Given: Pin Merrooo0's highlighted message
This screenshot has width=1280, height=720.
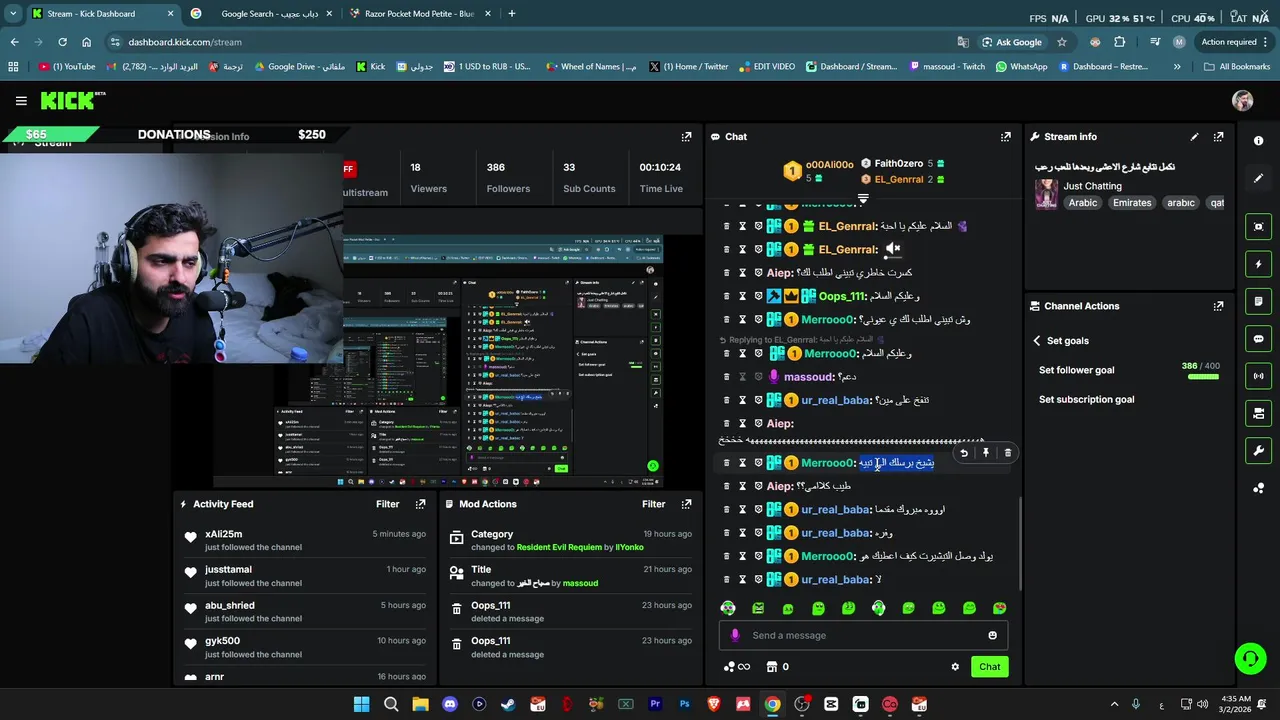Looking at the screenshot, I should point(986,453).
